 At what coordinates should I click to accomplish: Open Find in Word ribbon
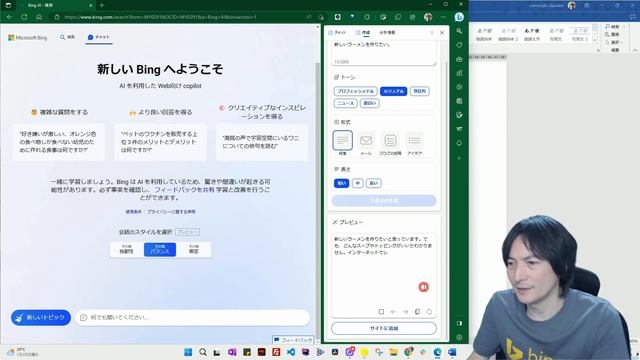(x=612, y=27)
